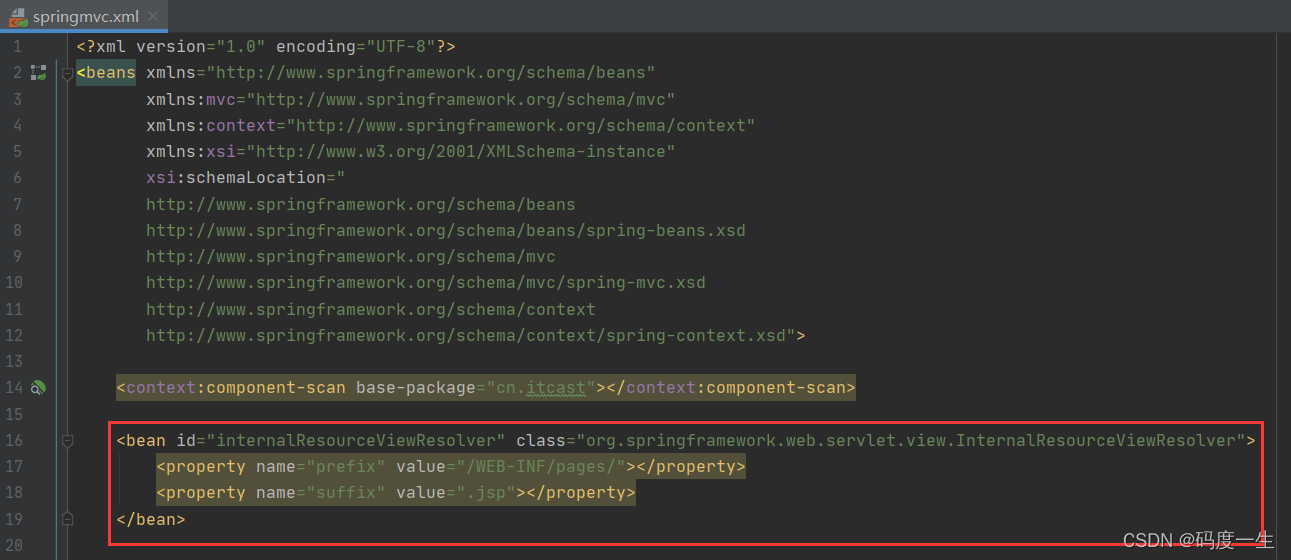Image resolution: width=1291 pixels, height=560 pixels.
Task: Click line number 13 in the gutter
Action: tap(13, 361)
